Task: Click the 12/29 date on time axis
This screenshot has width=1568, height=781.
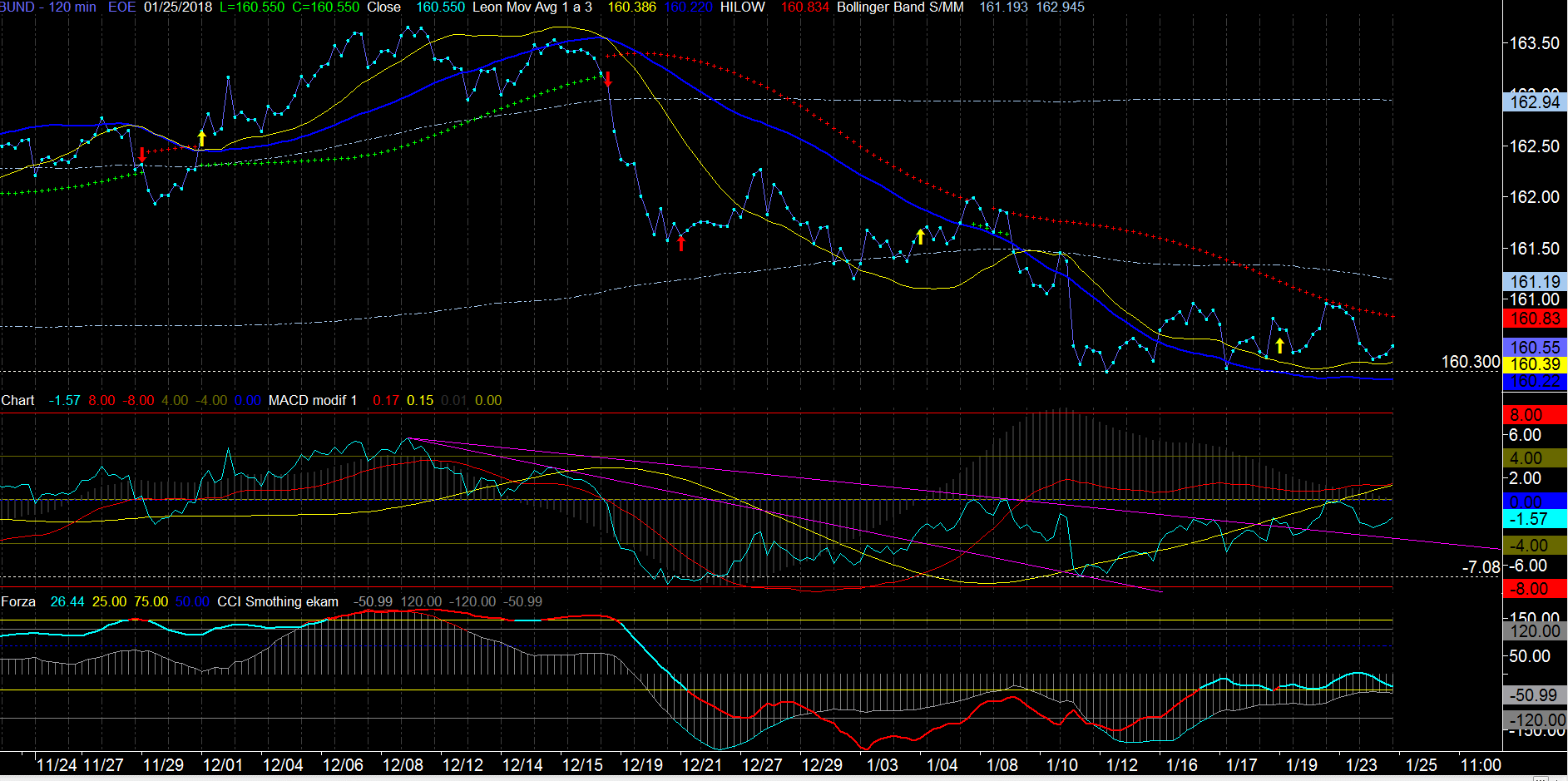Action: click(822, 765)
